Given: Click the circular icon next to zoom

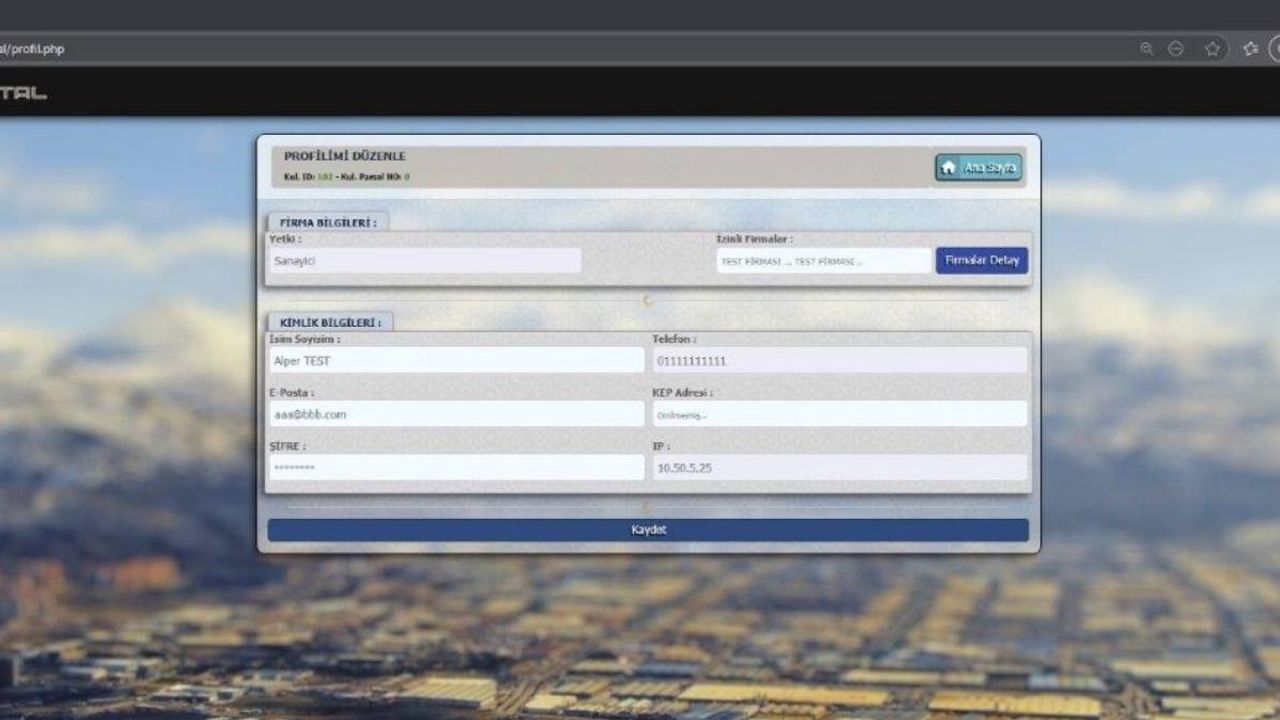Looking at the screenshot, I should (x=1176, y=49).
